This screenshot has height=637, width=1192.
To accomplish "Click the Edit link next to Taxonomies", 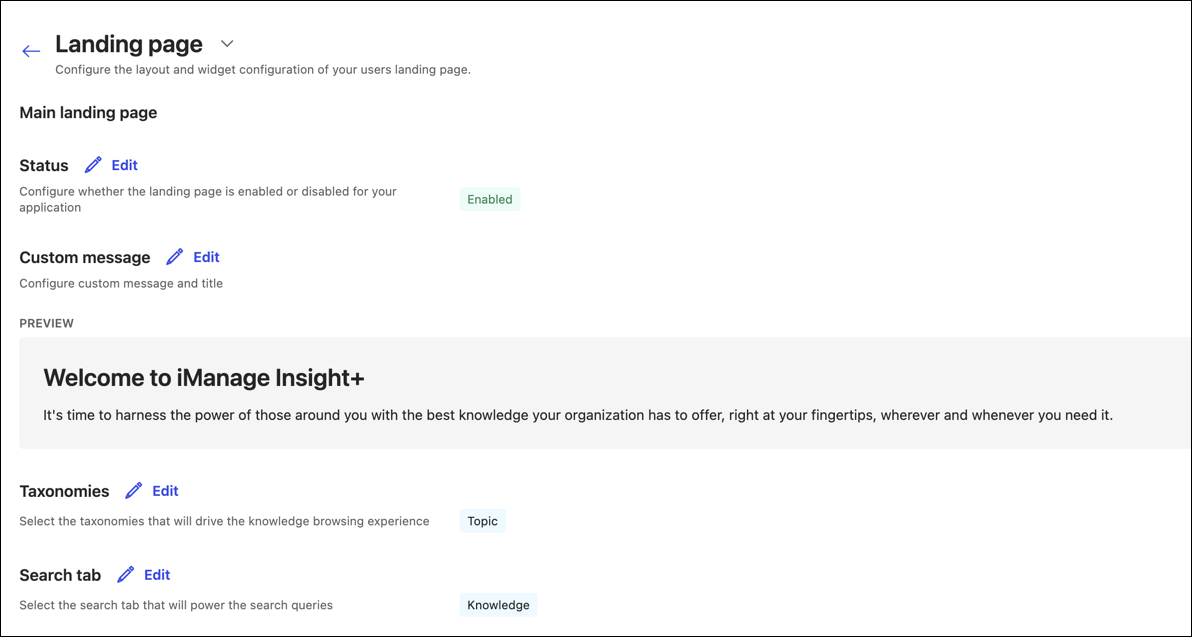I will tap(165, 490).
